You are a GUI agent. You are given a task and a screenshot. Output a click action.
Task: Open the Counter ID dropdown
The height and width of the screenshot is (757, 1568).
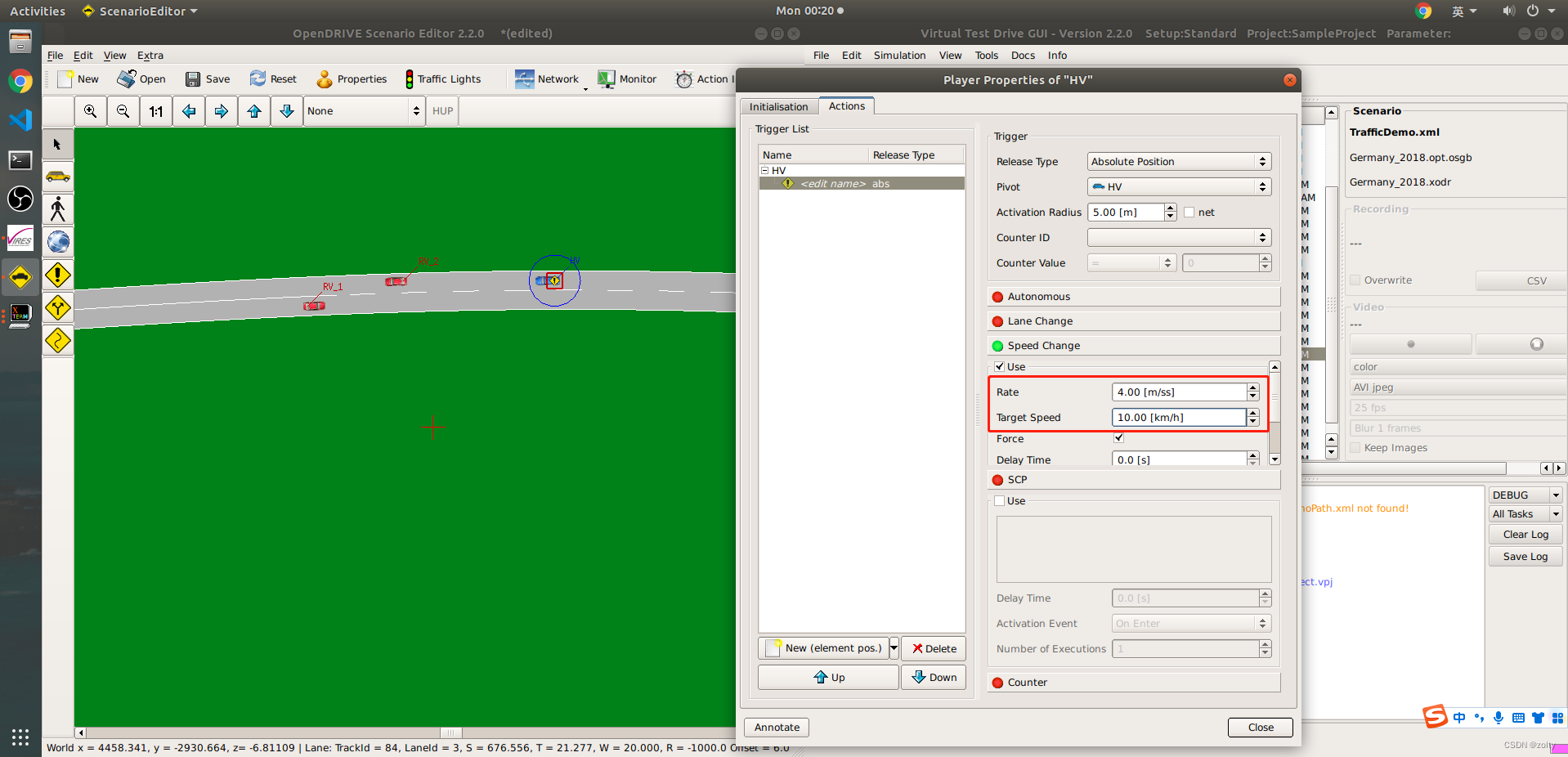pos(1179,238)
